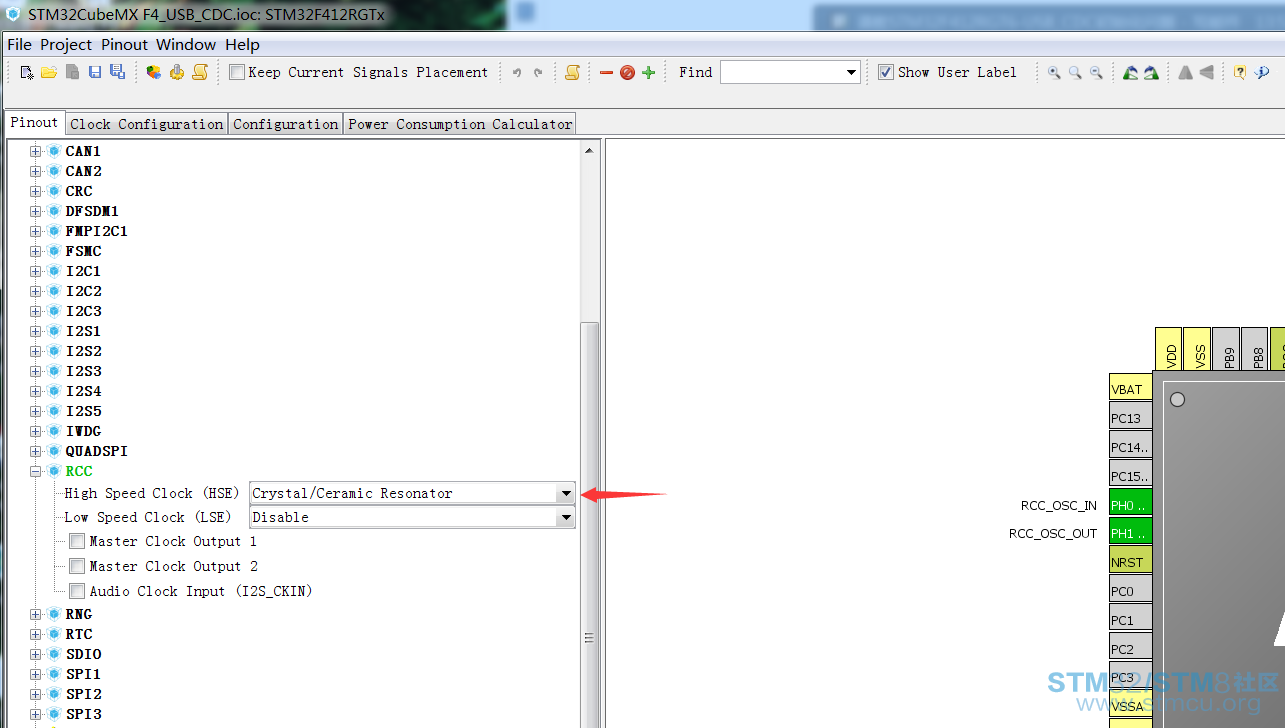
Task: Click the VBAT pin on chip
Action: [x=1130, y=389]
